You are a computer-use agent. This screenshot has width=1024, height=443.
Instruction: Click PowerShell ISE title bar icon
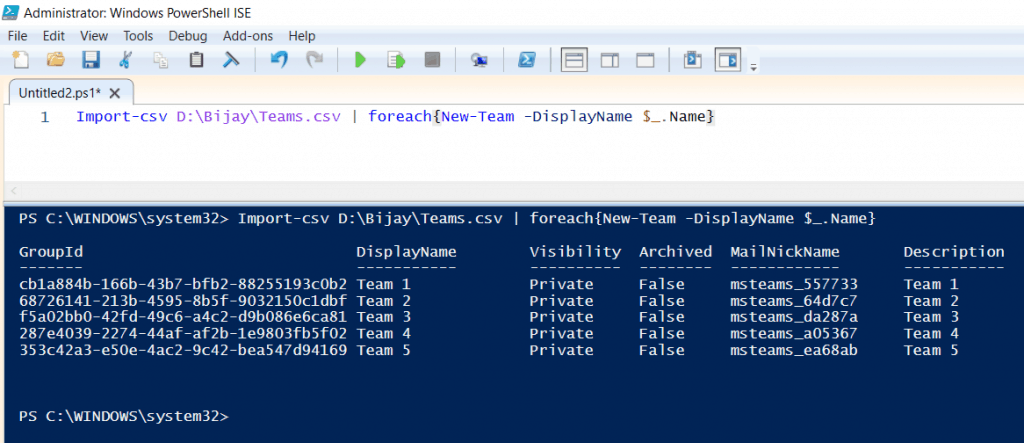click(10, 11)
